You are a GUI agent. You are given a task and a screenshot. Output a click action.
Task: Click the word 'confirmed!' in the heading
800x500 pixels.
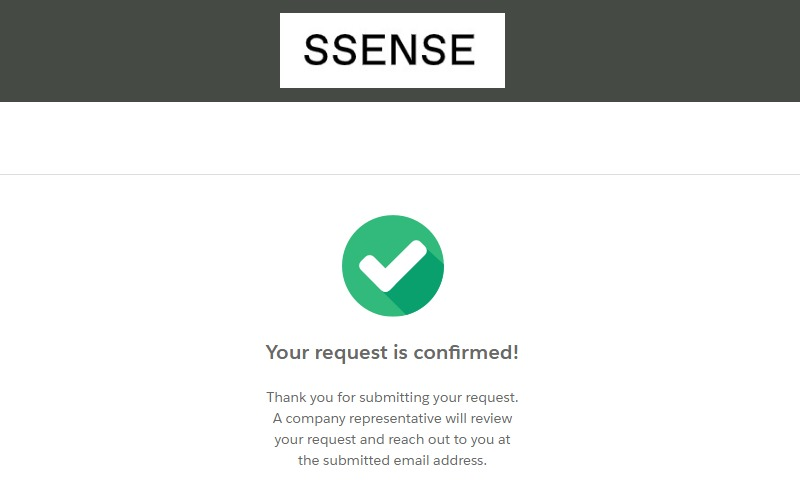[466, 352]
